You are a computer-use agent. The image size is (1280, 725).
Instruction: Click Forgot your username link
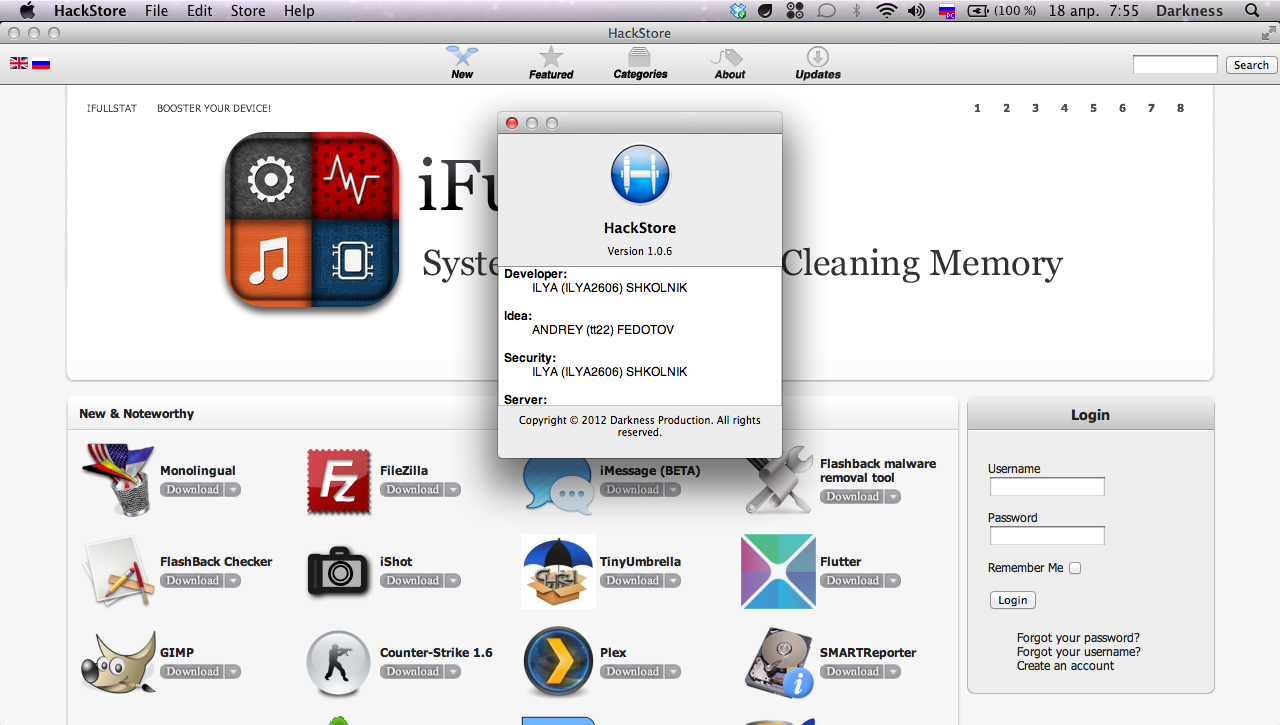pos(1079,652)
